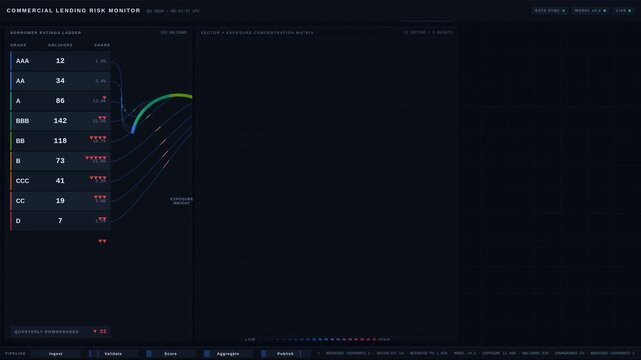This screenshot has width=641, height=360.
Task: Click the Aggregate pipeline stage
Action: (x=228, y=354)
